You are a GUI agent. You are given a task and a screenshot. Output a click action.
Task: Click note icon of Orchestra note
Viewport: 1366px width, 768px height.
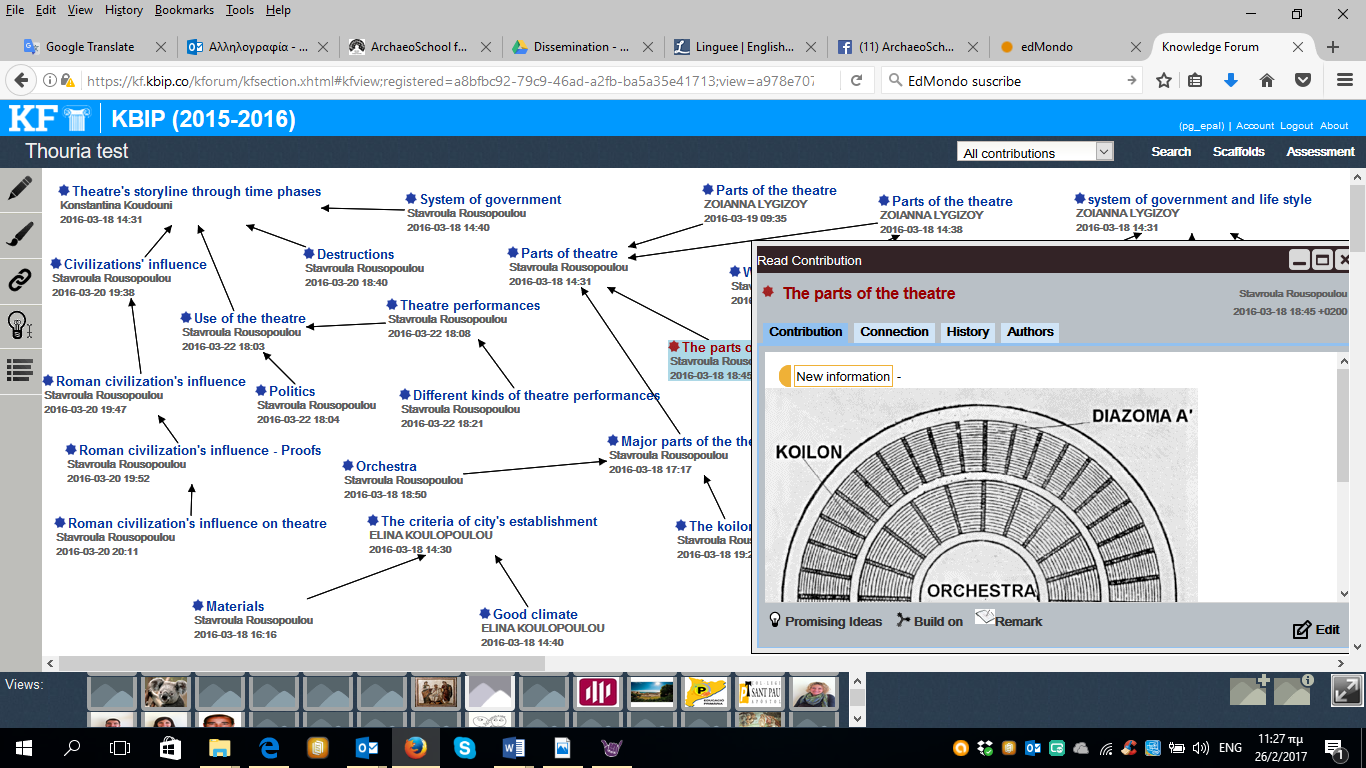coord(349,465)
